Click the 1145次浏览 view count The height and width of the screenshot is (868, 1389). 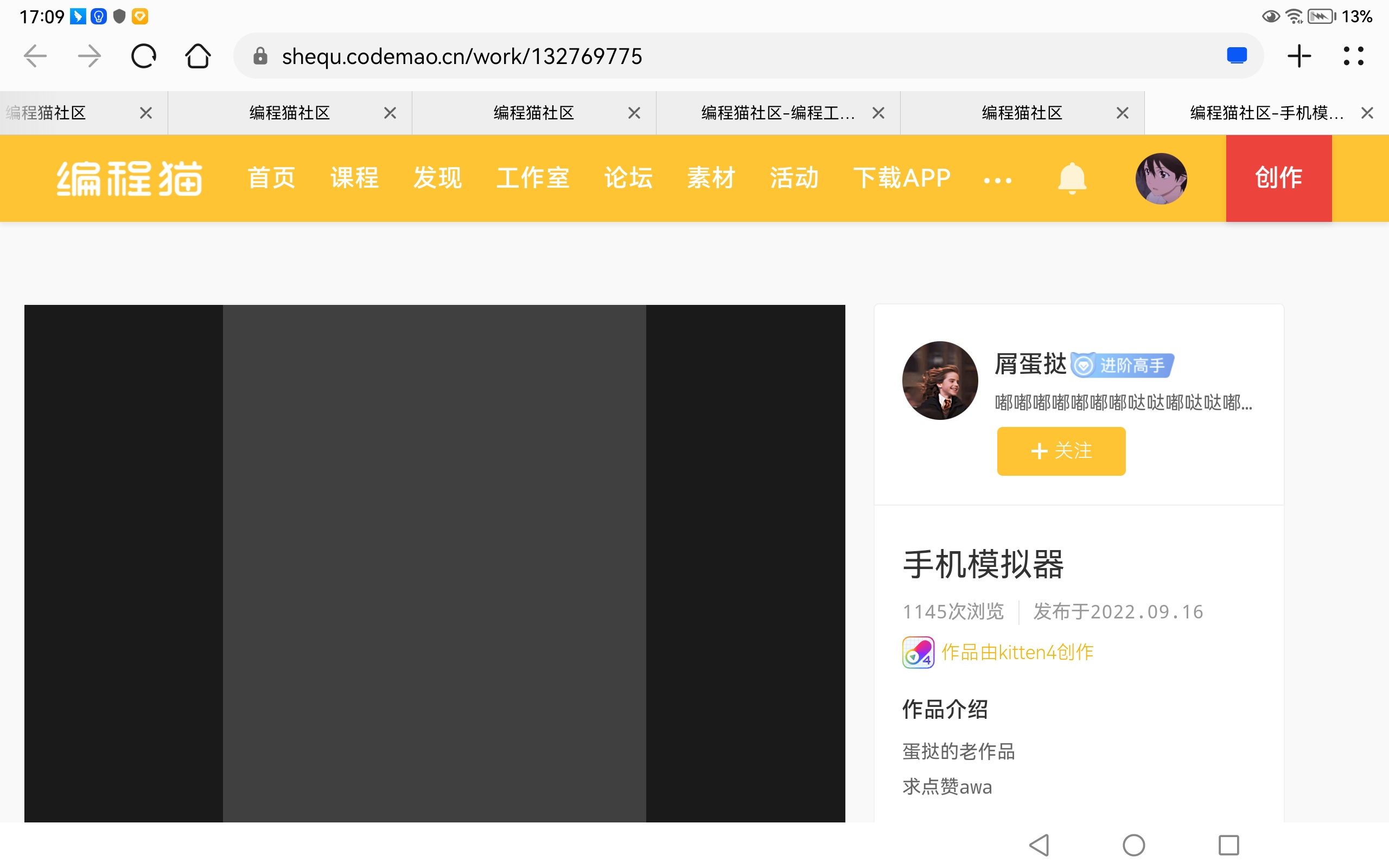[953, 611]
